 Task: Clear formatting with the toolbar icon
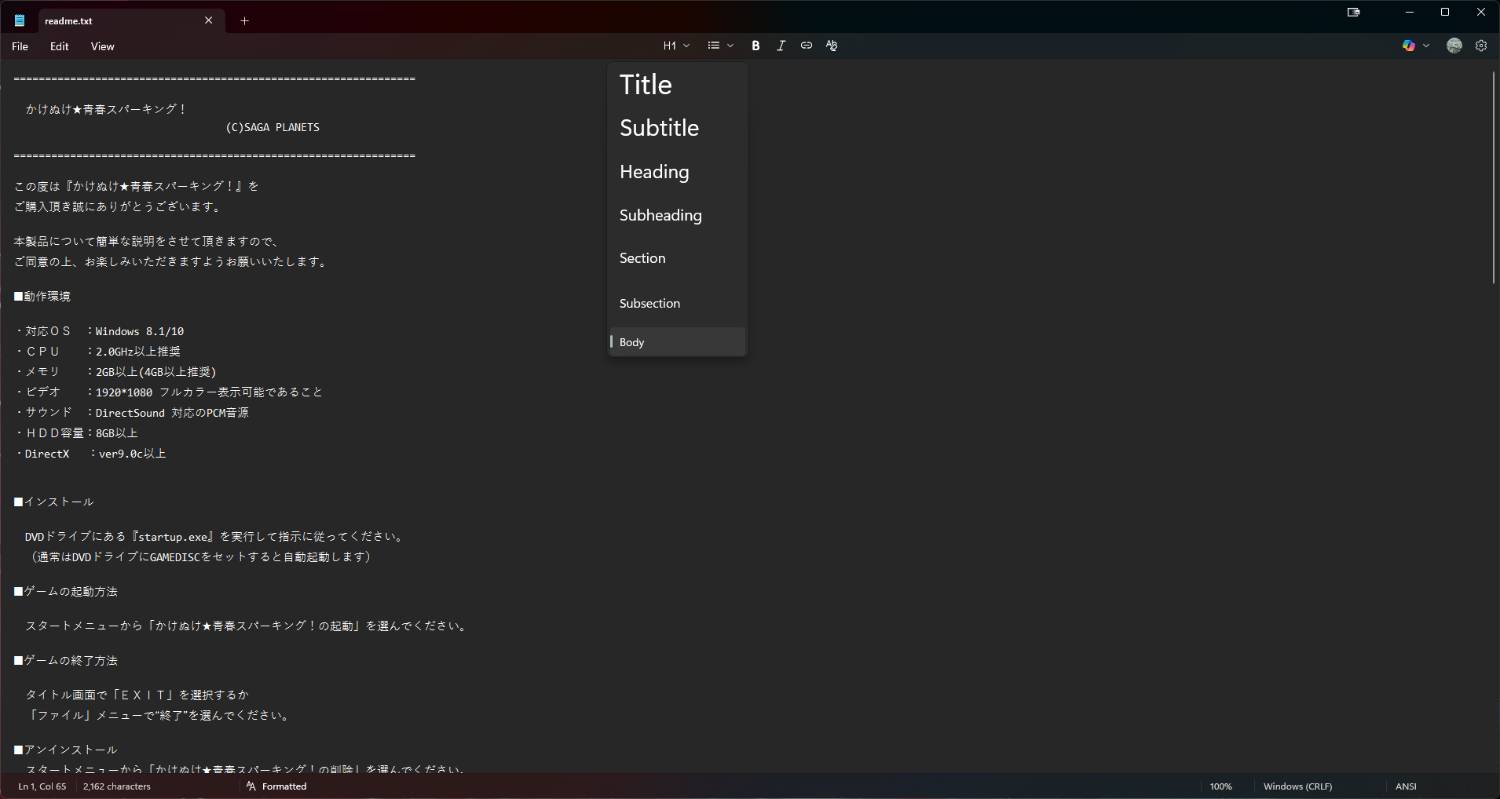tap(831, 46)
